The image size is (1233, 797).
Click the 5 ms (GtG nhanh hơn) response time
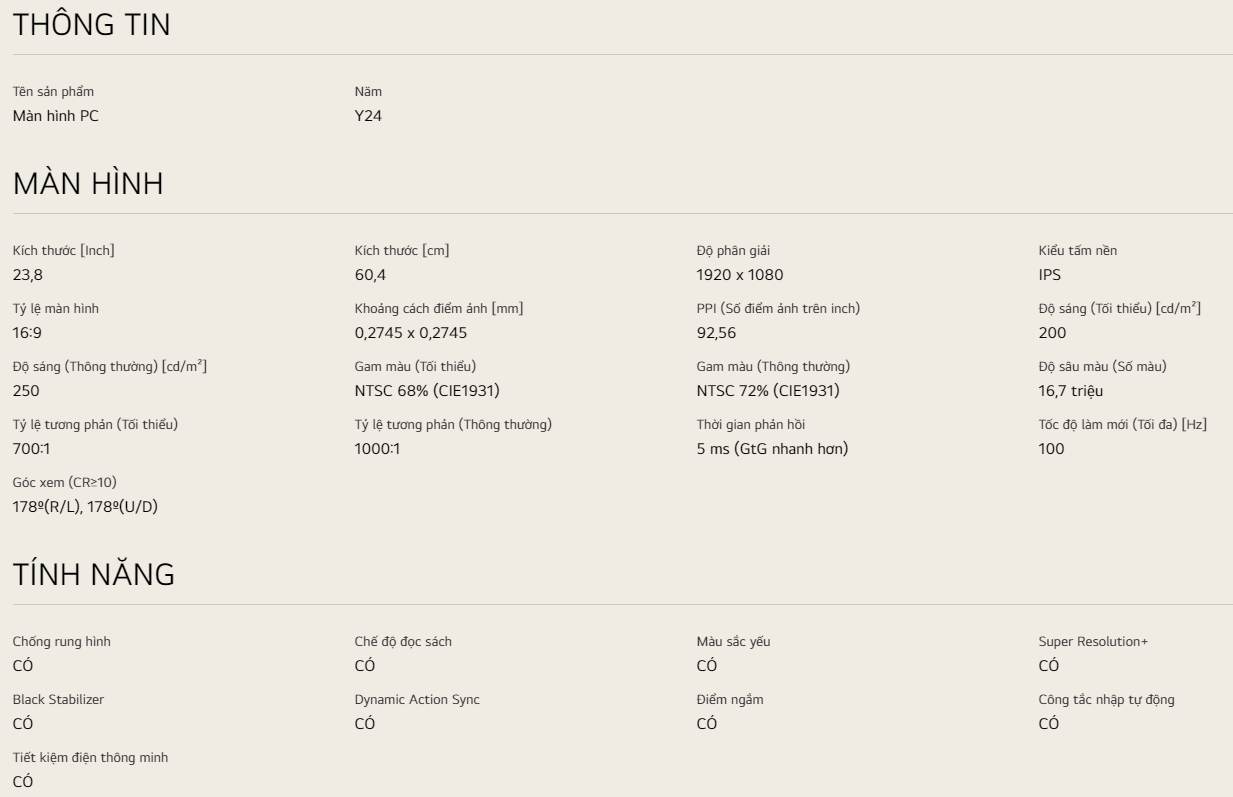[772, 449]
